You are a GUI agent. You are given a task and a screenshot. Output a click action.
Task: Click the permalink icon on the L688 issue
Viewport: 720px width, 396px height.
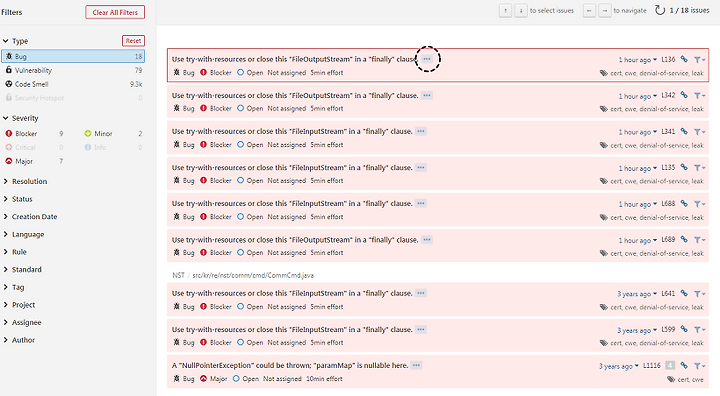coord(684,204)
